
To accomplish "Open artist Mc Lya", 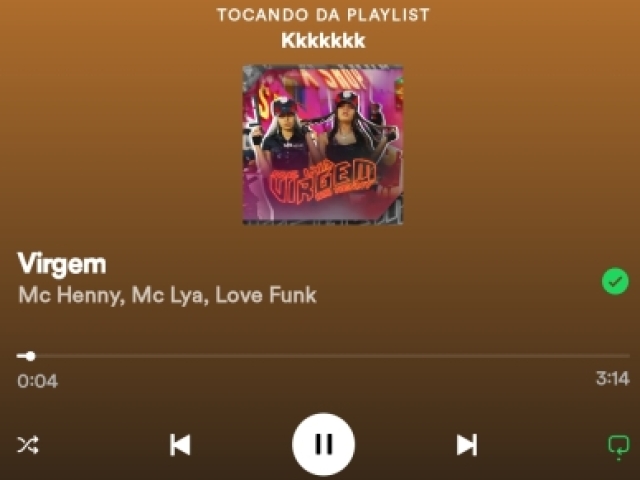I will 168,296.
